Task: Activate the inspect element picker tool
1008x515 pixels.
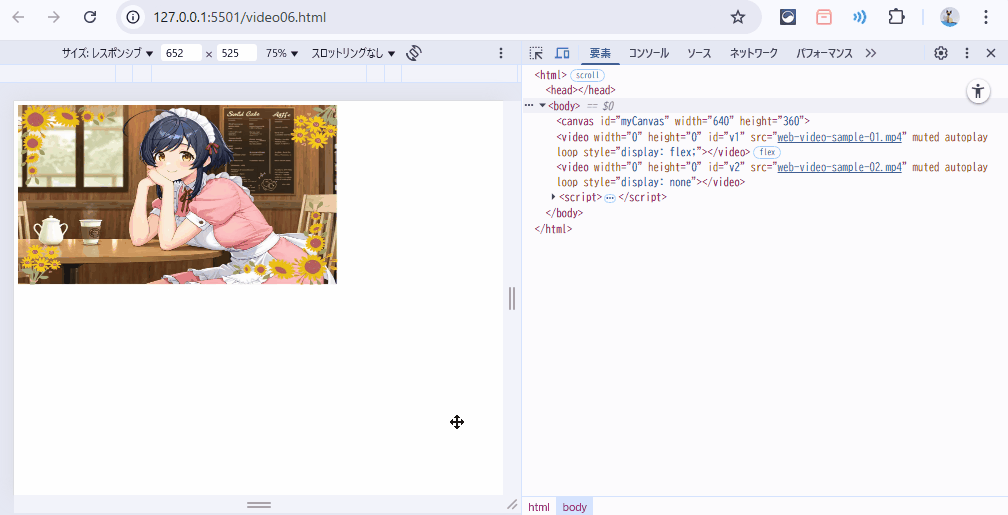Action: (536, 53)
